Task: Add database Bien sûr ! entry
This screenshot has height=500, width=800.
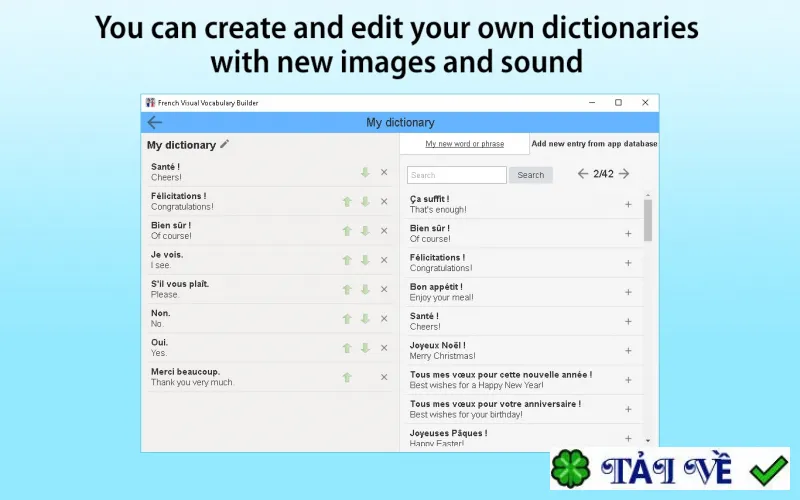Action: pos(628,234)
